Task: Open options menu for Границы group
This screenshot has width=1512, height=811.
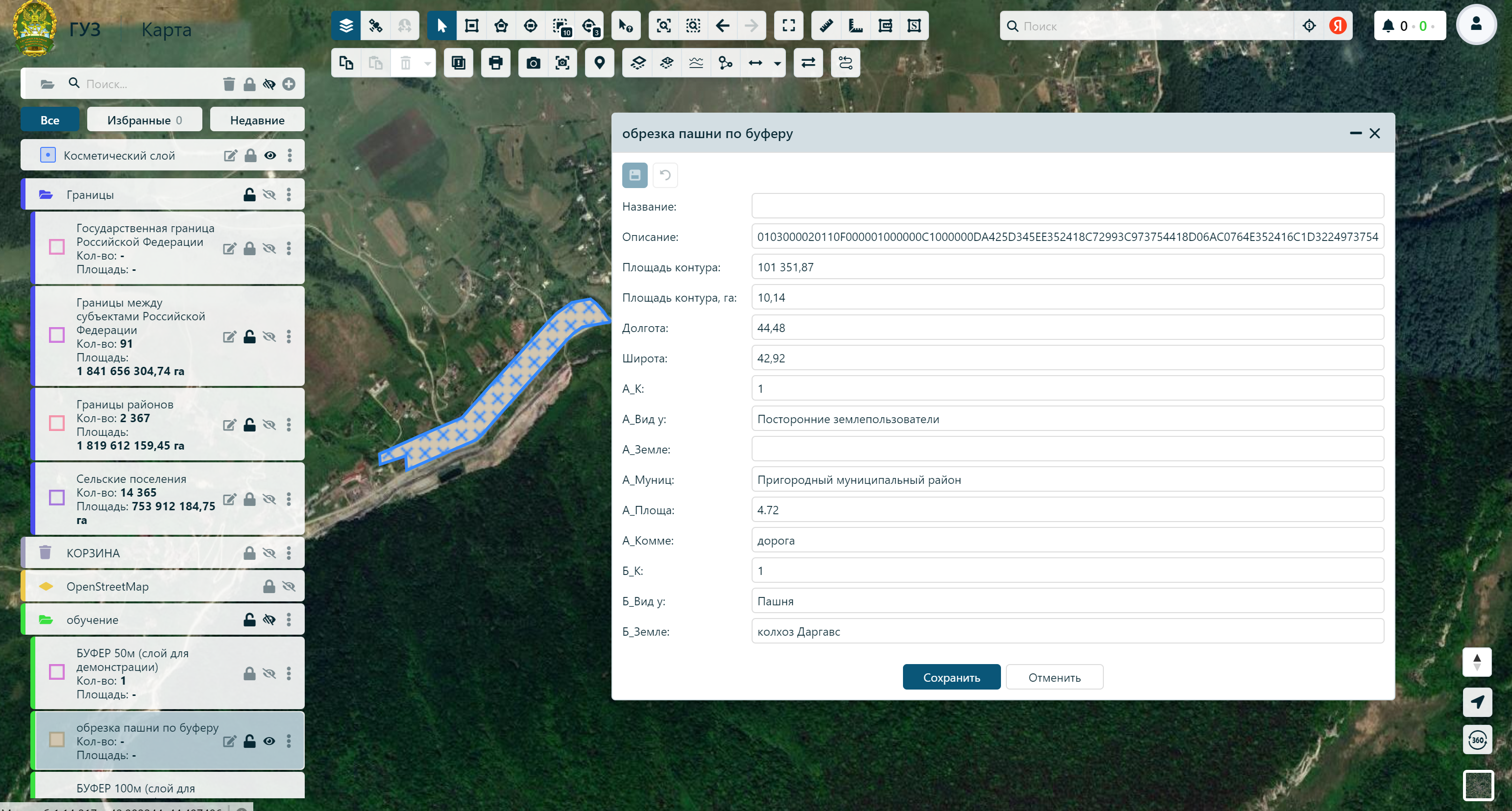Action: tap(289, 194)
